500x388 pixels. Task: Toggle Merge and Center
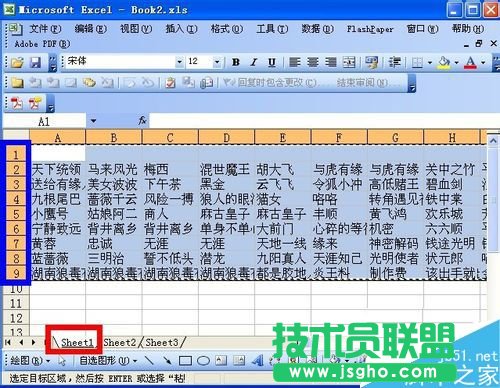click(349, 62)
